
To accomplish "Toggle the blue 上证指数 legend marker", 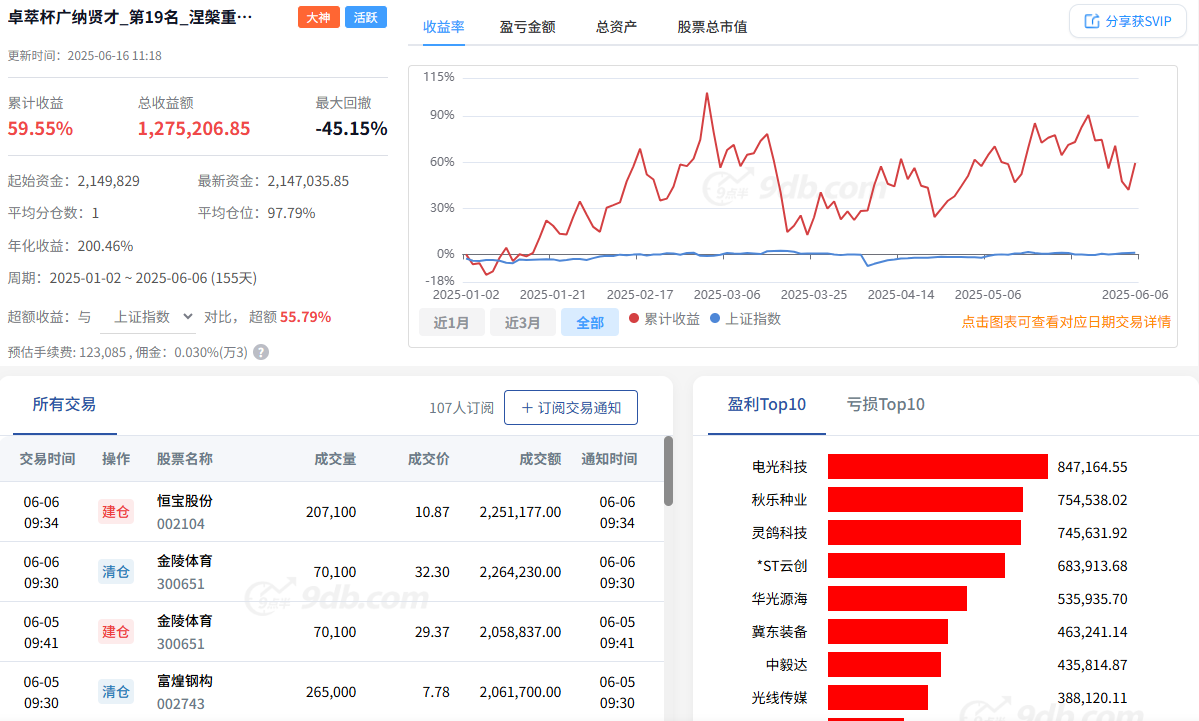I will (715, 319).
